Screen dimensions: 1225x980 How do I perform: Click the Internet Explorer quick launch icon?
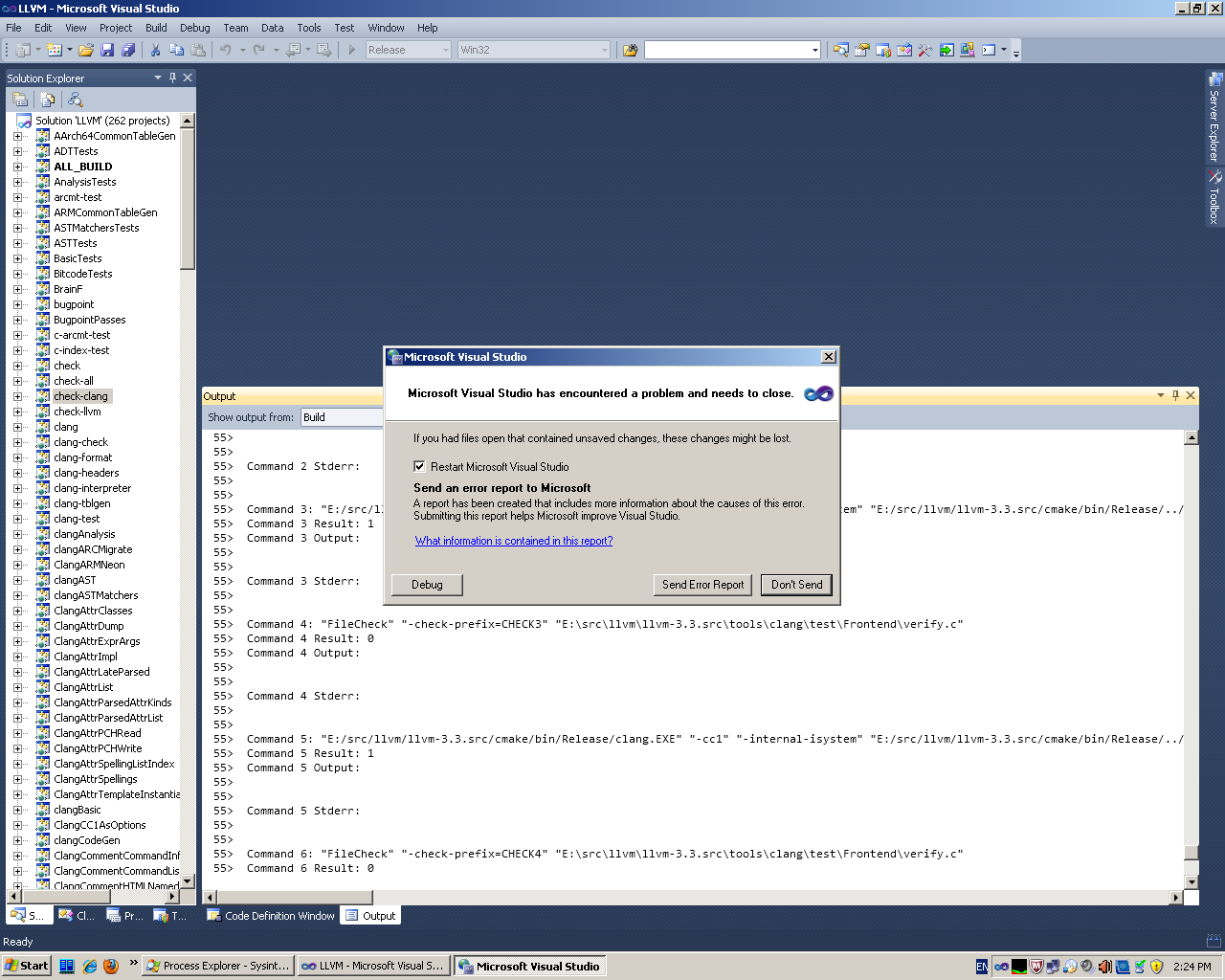click(x=89, y=966)
